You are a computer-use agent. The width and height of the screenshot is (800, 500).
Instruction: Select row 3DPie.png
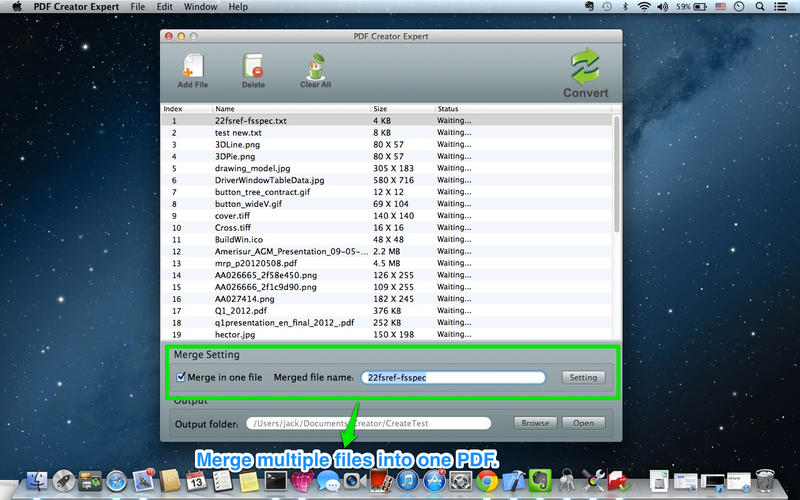[387, 156]
